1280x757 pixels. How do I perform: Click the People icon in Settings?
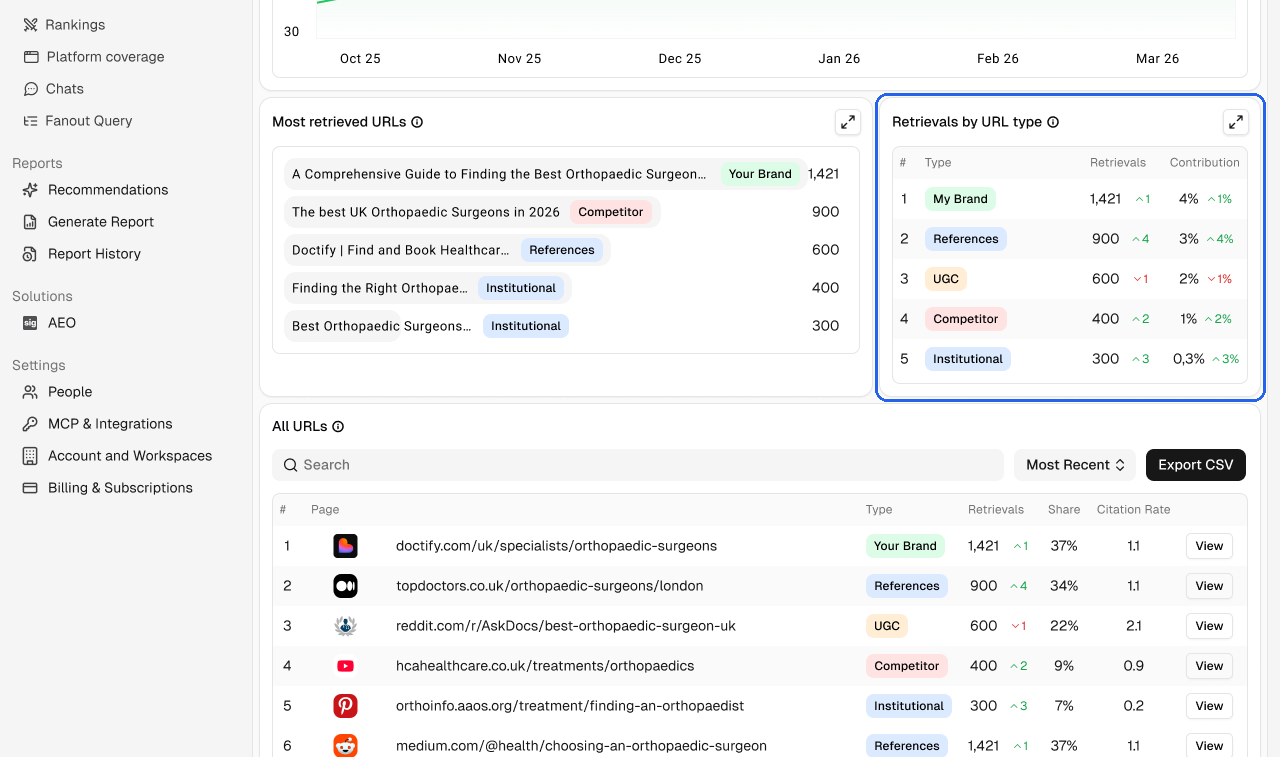coord(30,392)
